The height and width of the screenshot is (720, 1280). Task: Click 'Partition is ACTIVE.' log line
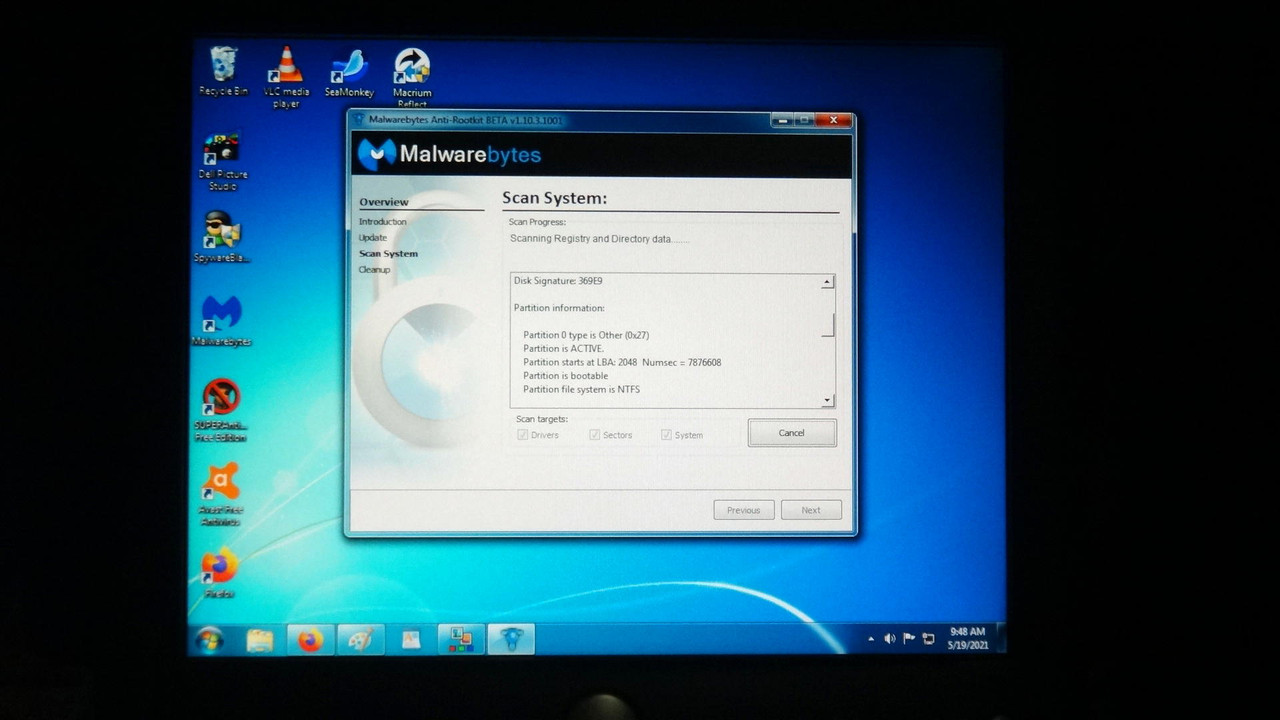point(564,349)
